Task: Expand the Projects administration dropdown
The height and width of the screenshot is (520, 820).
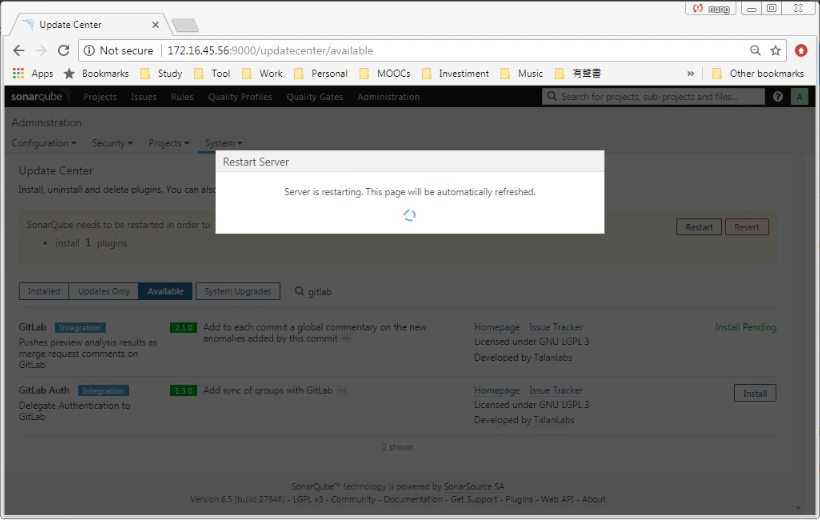Action: tap(169, 143)
